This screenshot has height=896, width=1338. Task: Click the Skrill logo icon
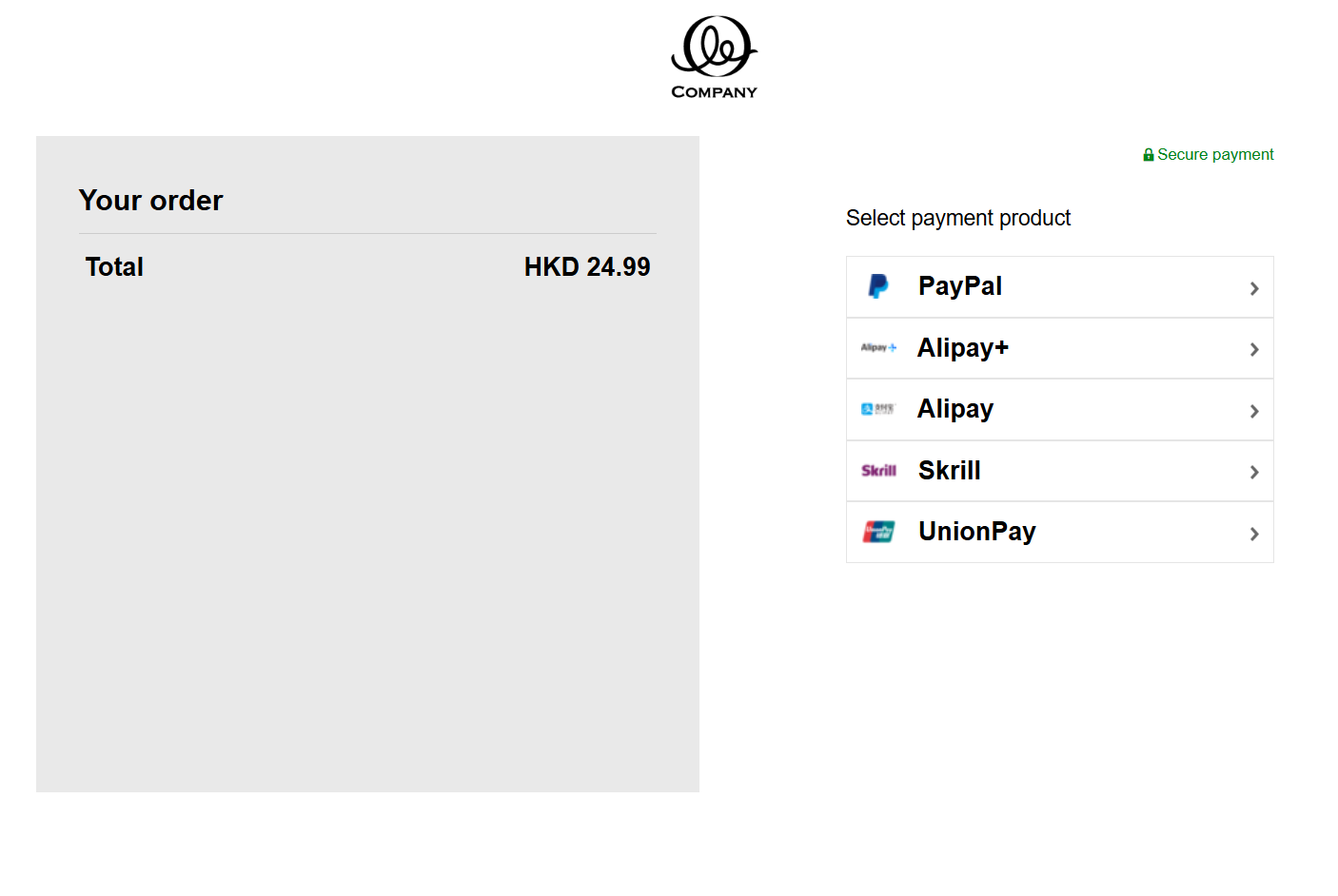(878, 471)
